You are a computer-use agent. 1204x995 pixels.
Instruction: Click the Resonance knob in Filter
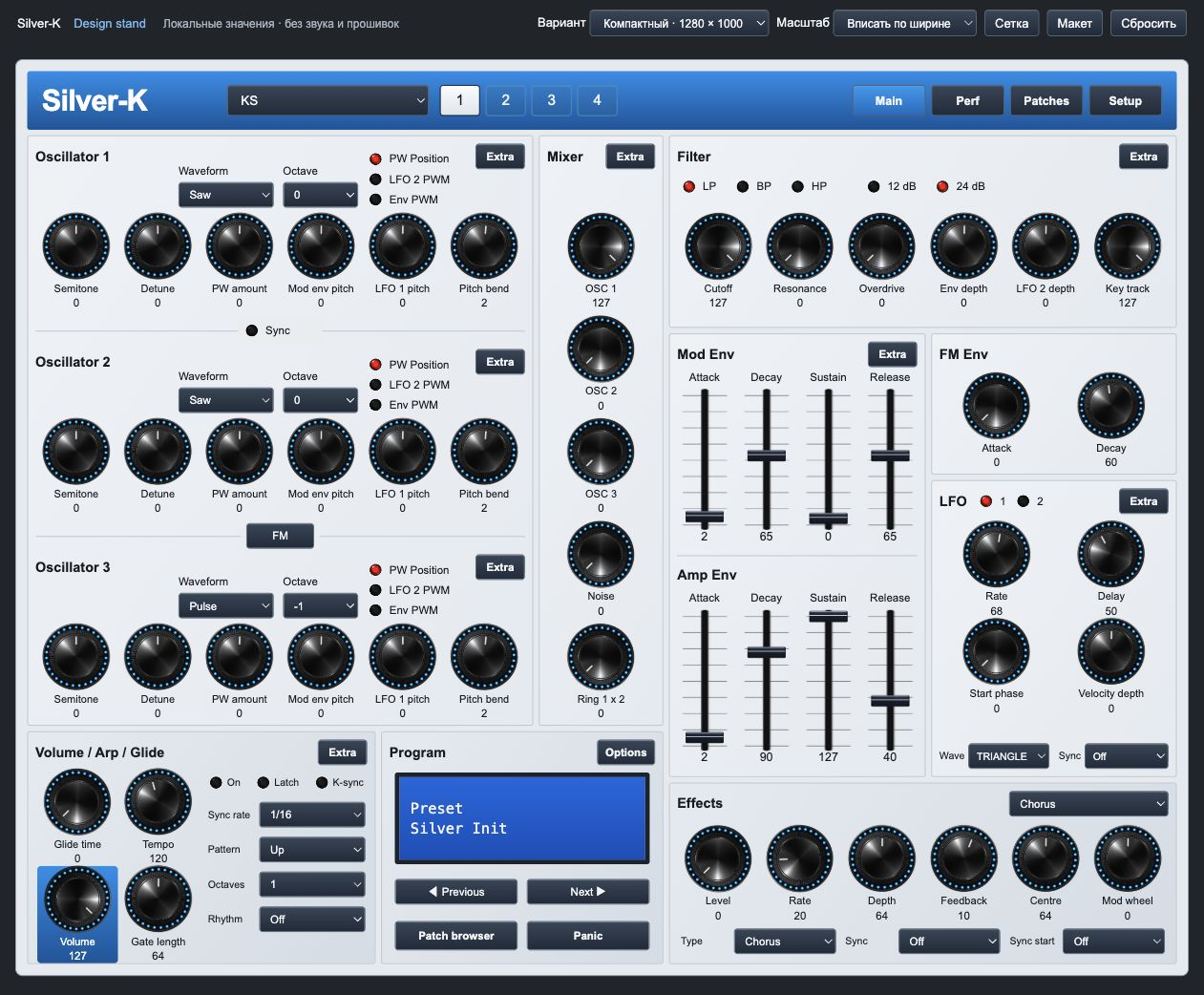pyautogui.click(x=800, y=246)
